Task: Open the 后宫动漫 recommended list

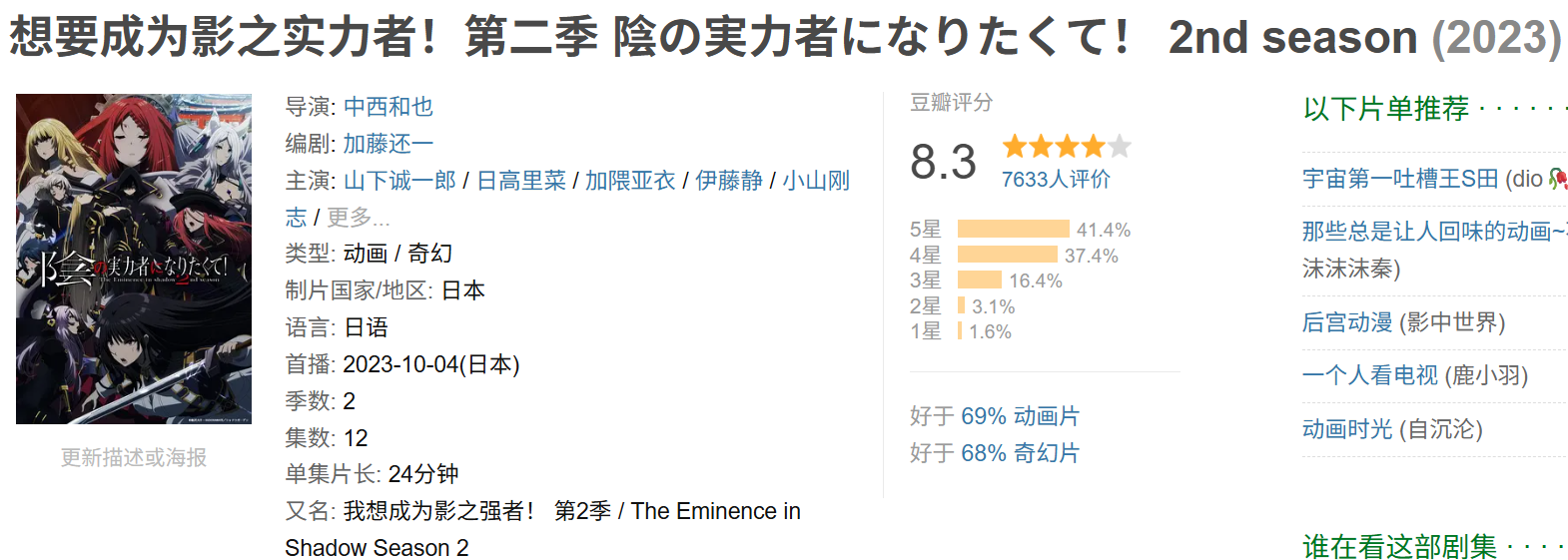Action: pos(1347,322)
